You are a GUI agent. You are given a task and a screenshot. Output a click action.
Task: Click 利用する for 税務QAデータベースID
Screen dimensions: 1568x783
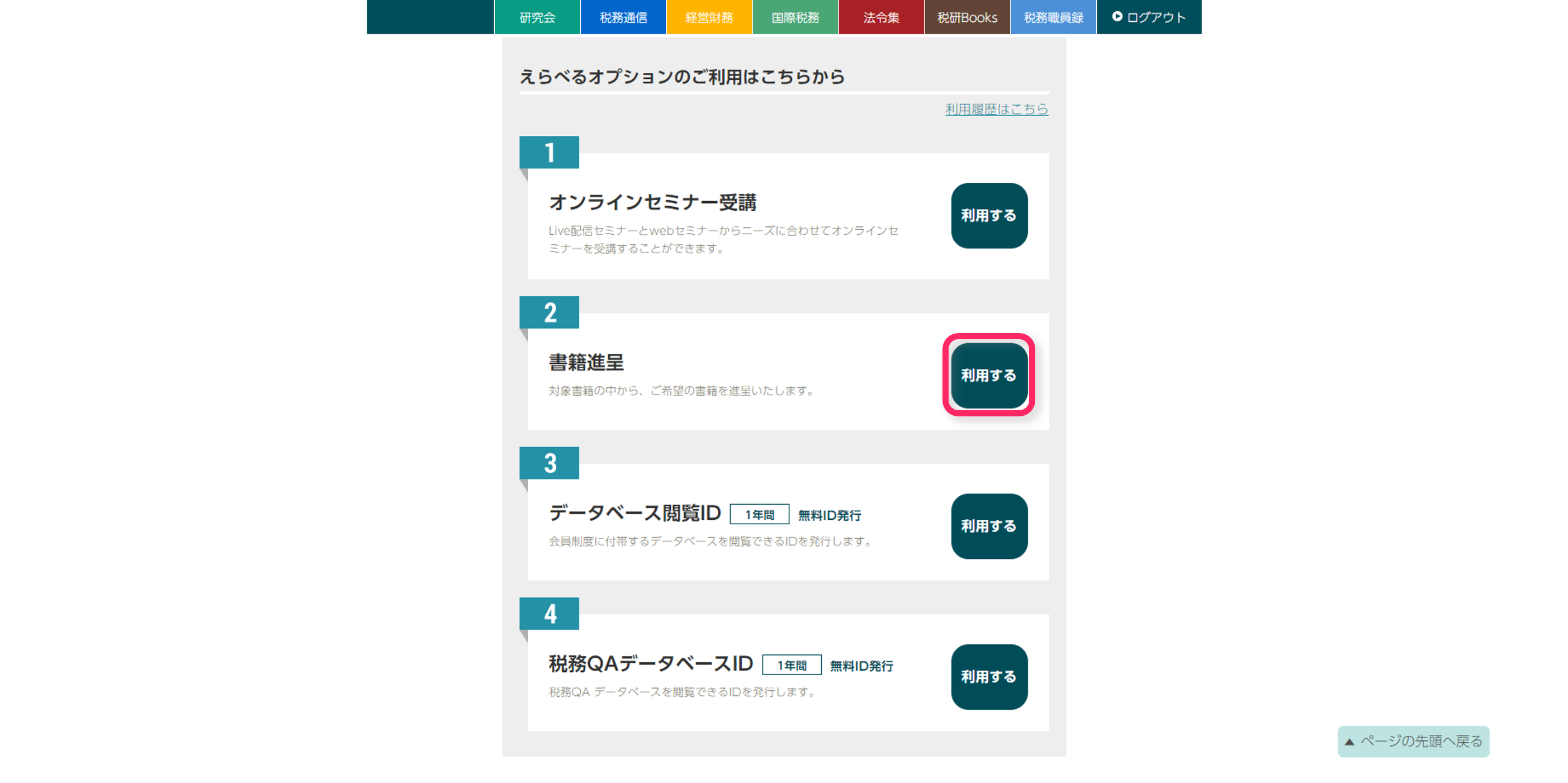click(x=989, y=676)
